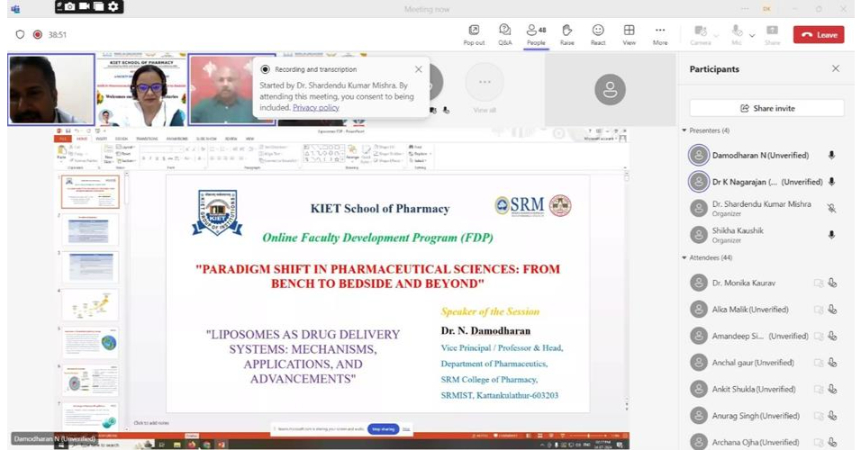Leave the meeting with the red button

click(819, 35)
